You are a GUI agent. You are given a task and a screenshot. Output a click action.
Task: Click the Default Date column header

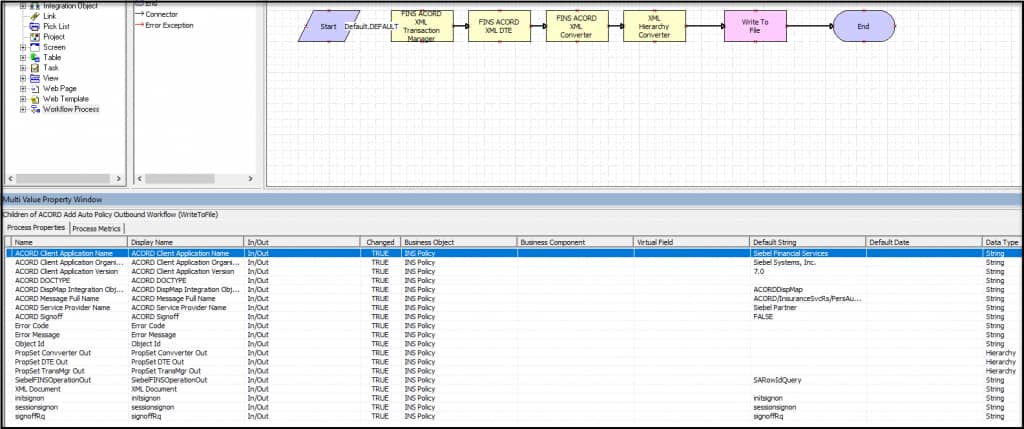pyautogui.click(x=924, y=242)
